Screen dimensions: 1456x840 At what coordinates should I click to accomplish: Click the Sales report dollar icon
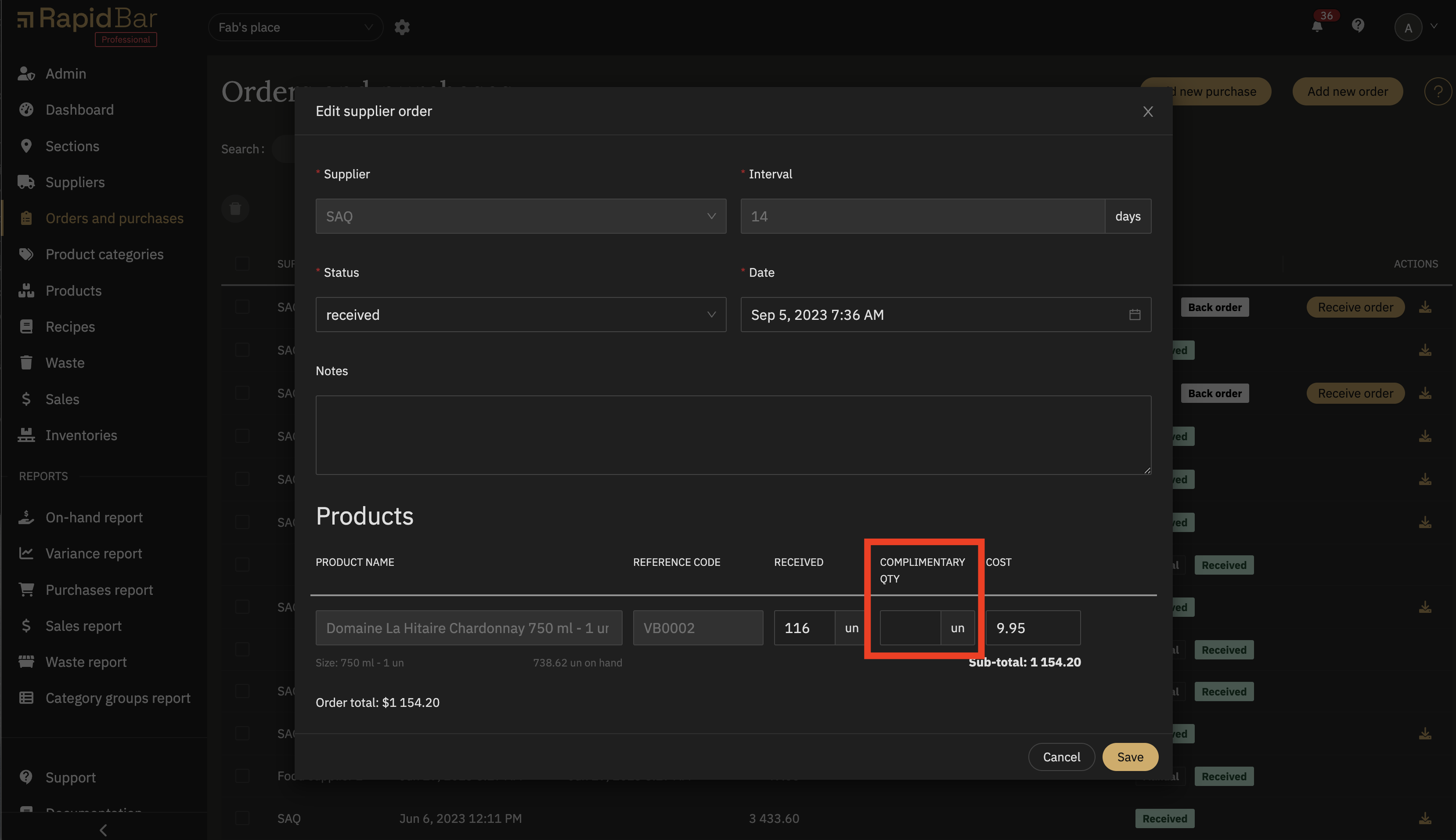pos(26,626)
